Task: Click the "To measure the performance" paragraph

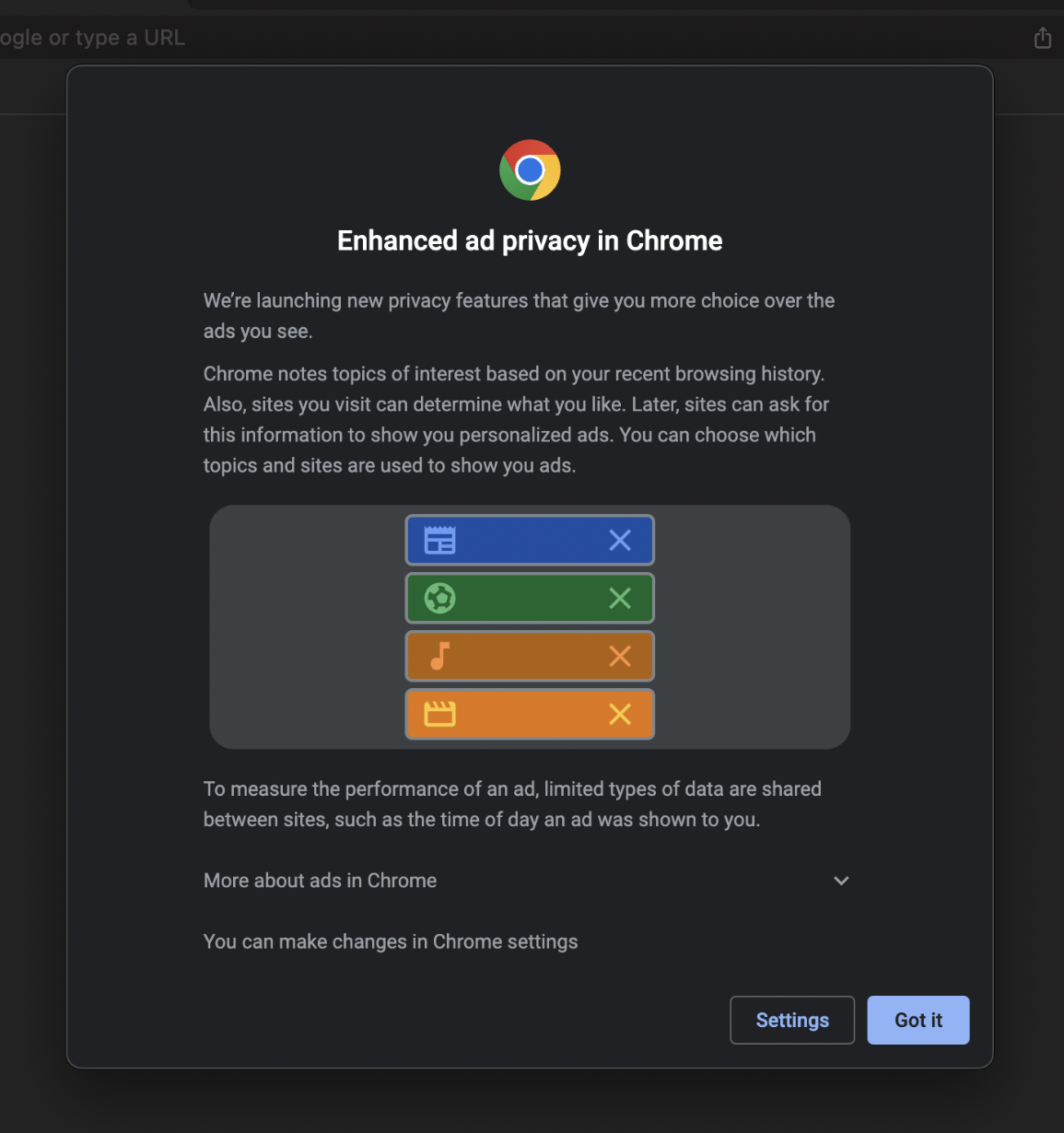Action: click(x=512, y=803)
